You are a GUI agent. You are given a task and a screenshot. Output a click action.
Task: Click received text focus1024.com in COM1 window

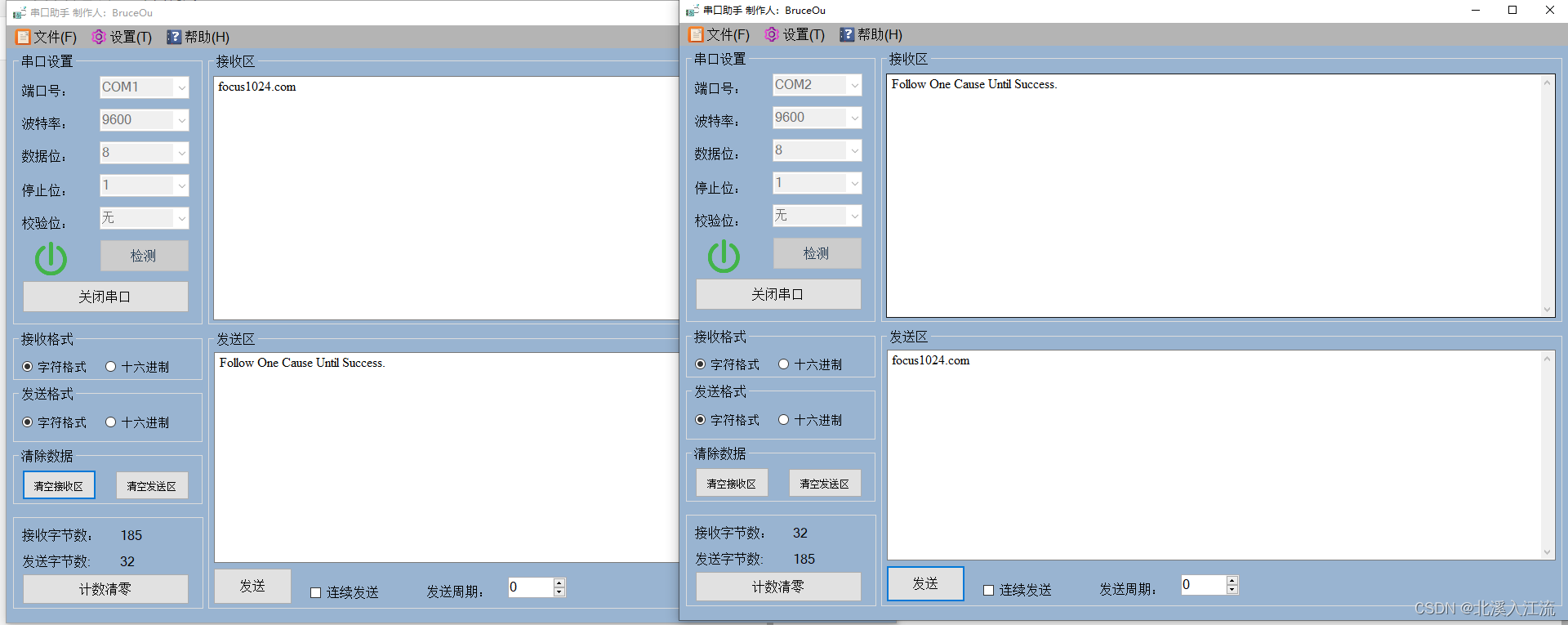coord(257,87)
